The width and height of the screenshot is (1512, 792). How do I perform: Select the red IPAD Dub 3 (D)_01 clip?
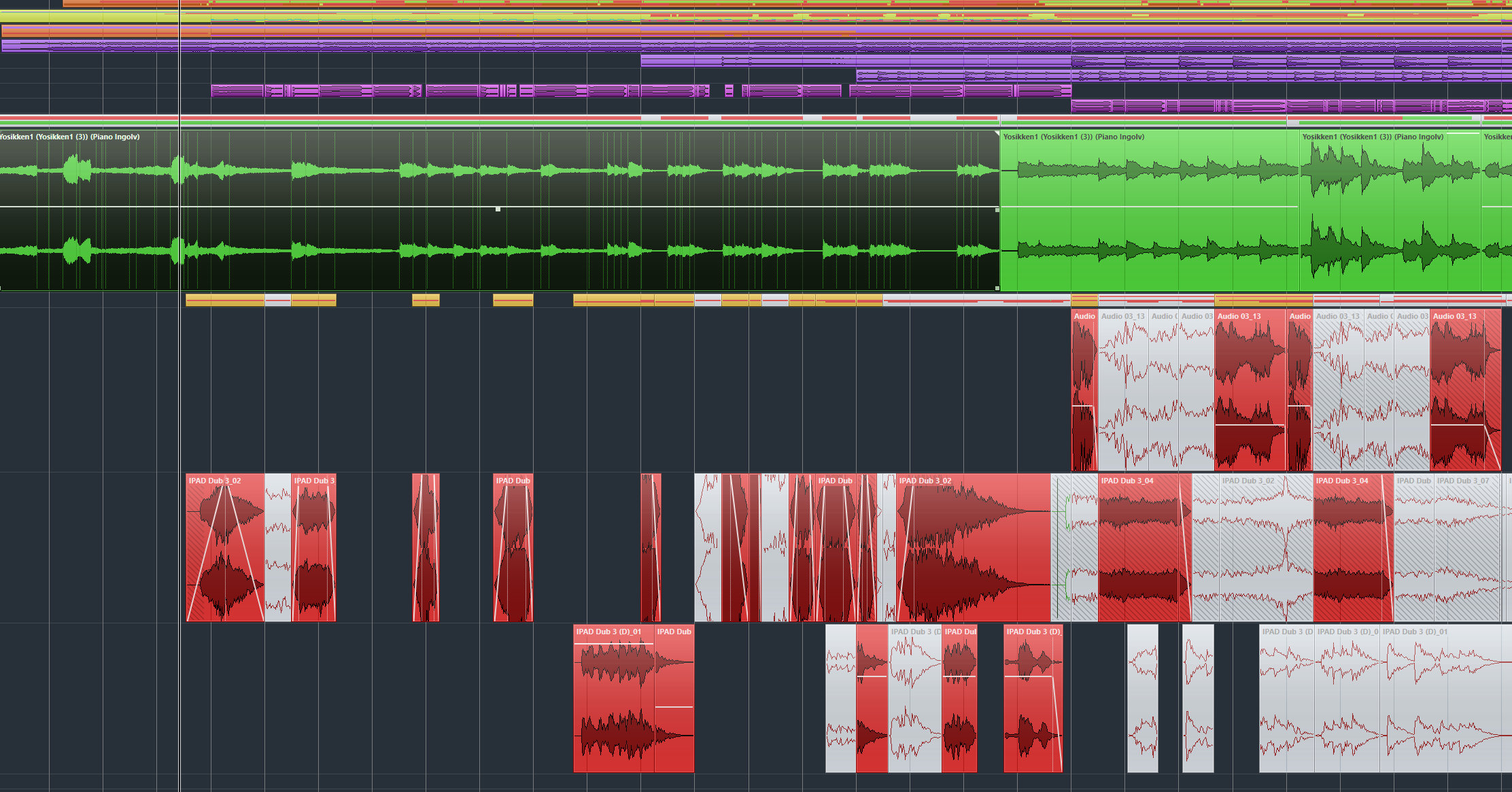point(613,700)
